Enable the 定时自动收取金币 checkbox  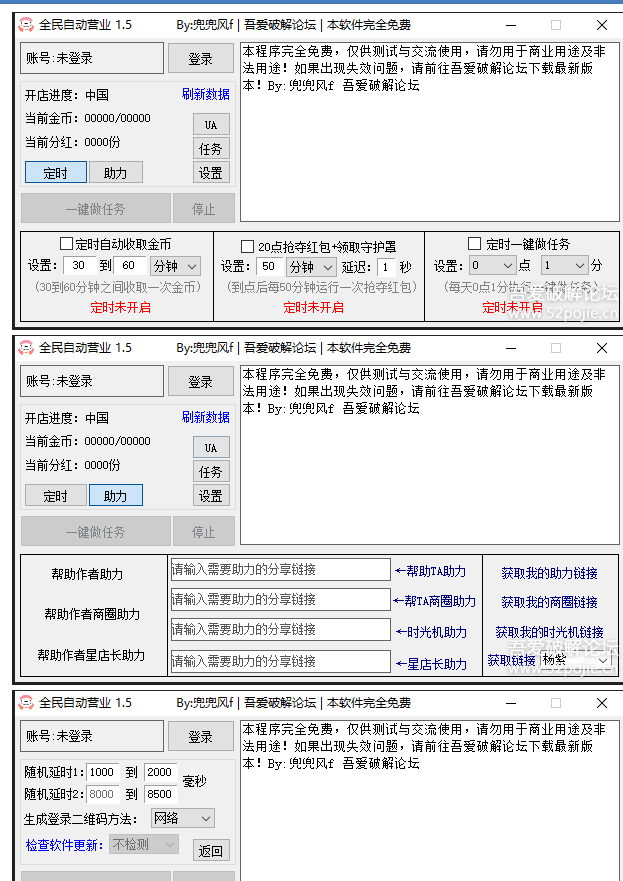point(67,244)
